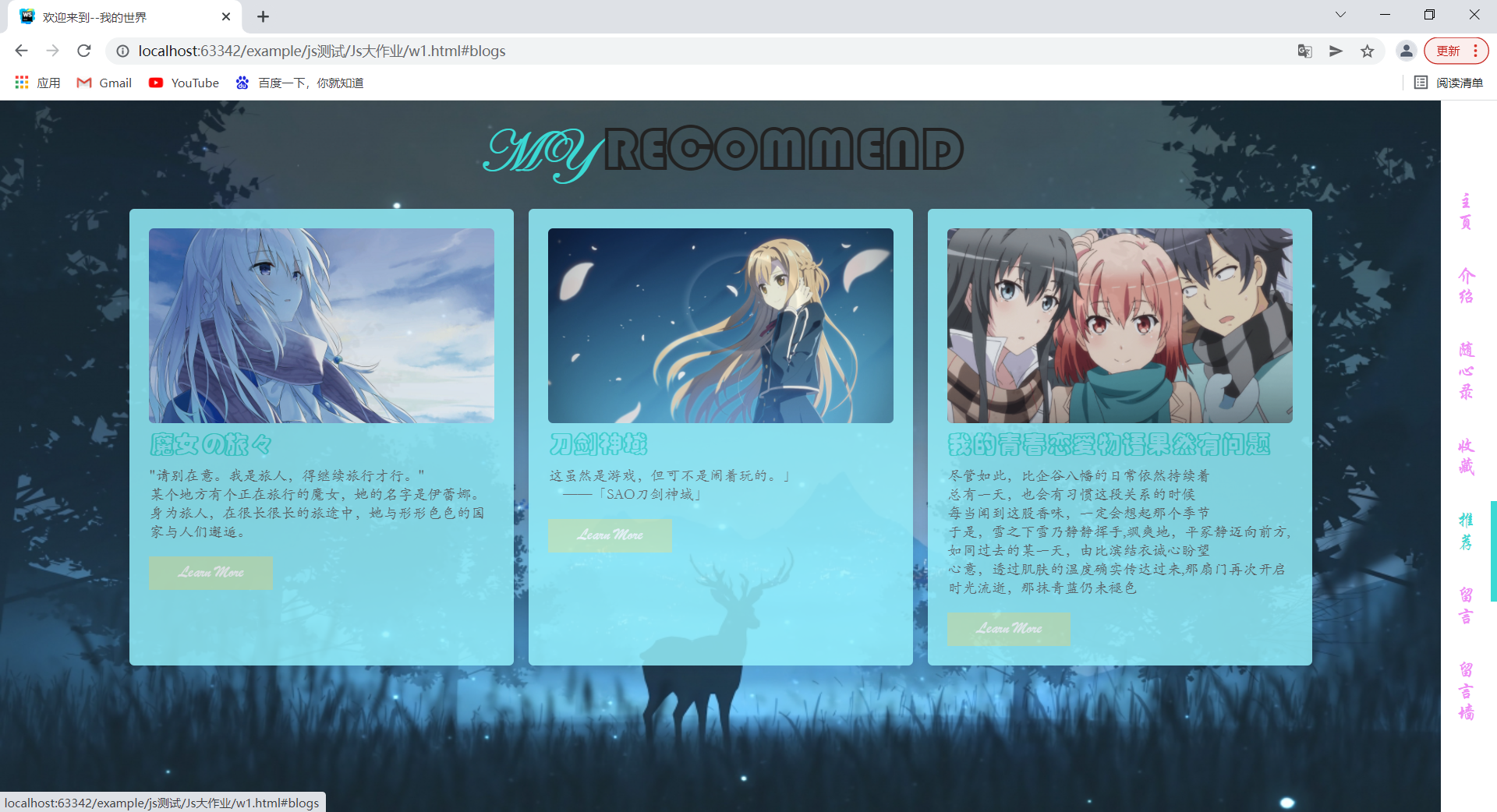Open the 应用 apps shortcut
Image resolution: width=1497 pixels, height=812 pixels.
coord(37,83)
